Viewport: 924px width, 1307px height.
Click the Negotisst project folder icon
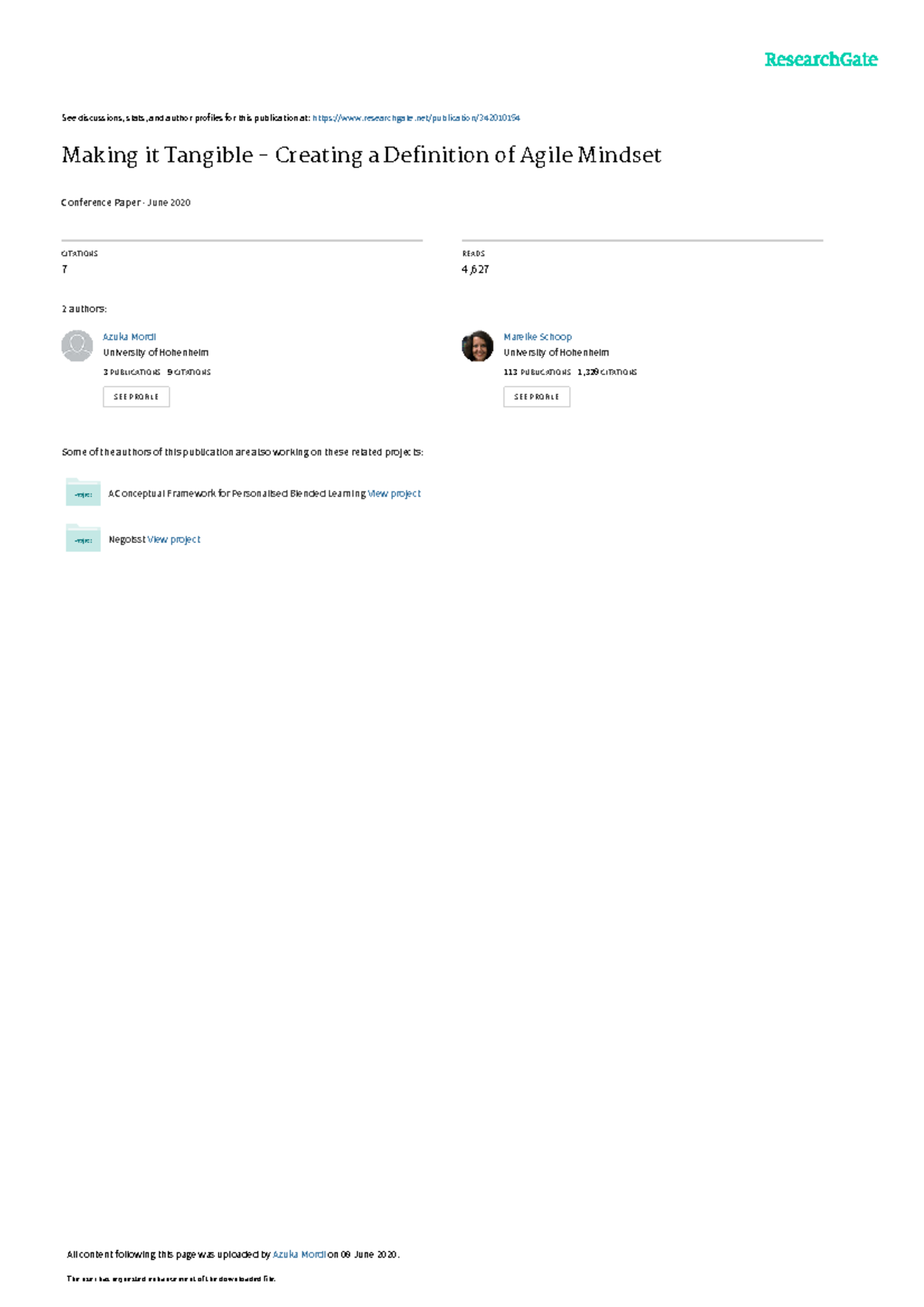(x=83, y=538)
